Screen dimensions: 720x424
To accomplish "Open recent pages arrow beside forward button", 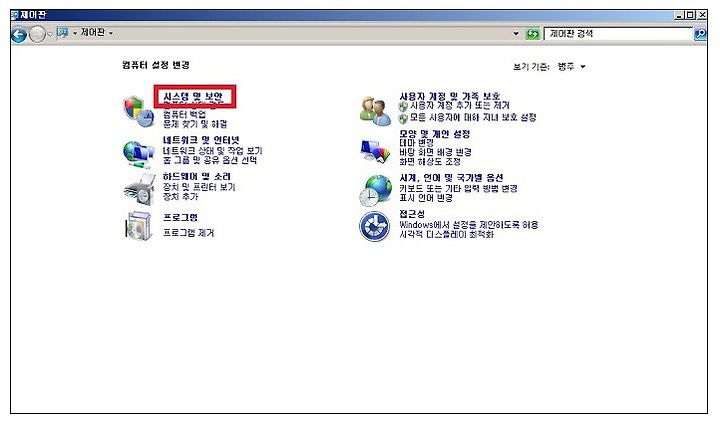I will click(50, 34).
